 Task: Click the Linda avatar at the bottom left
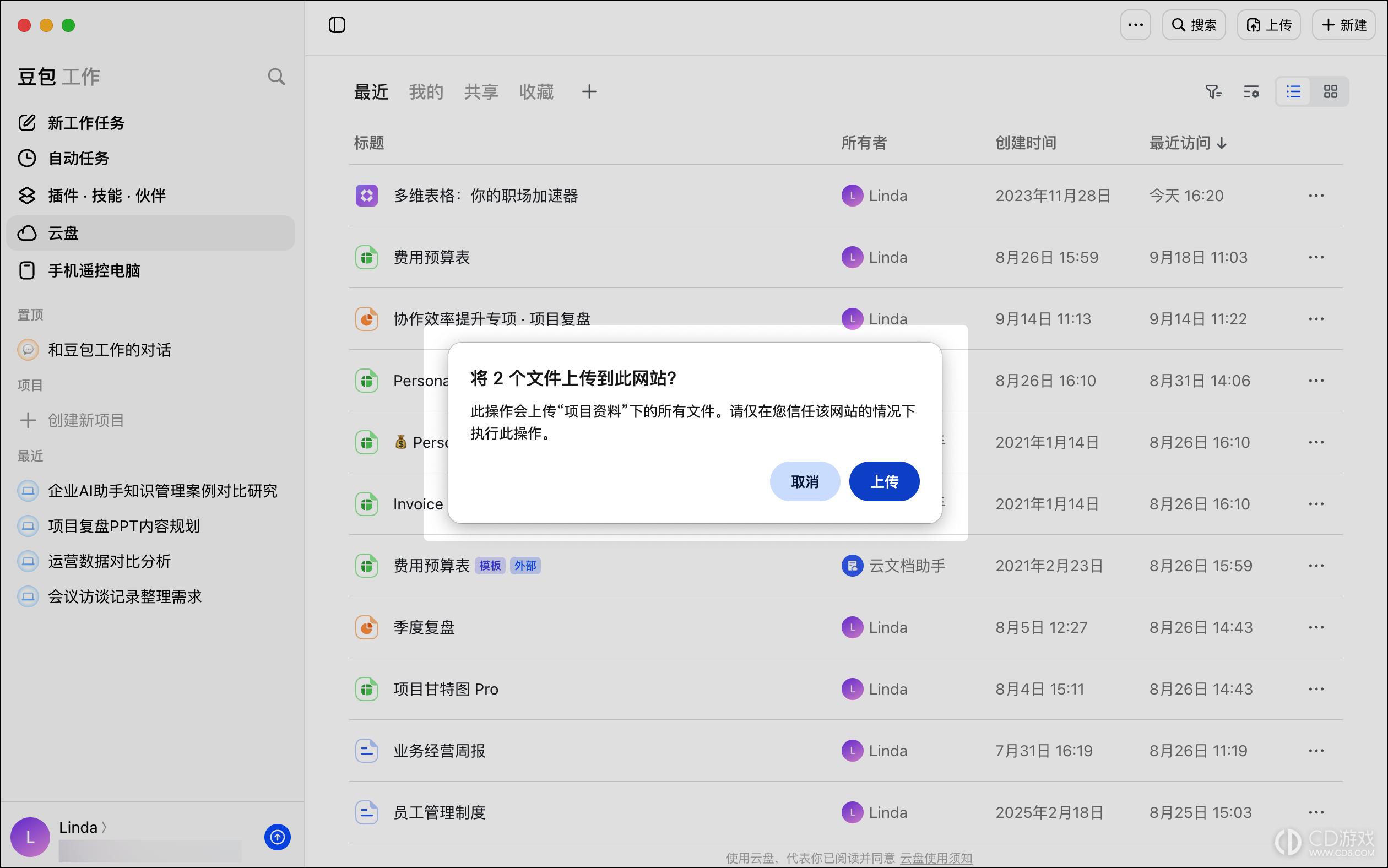click(30, 837)
